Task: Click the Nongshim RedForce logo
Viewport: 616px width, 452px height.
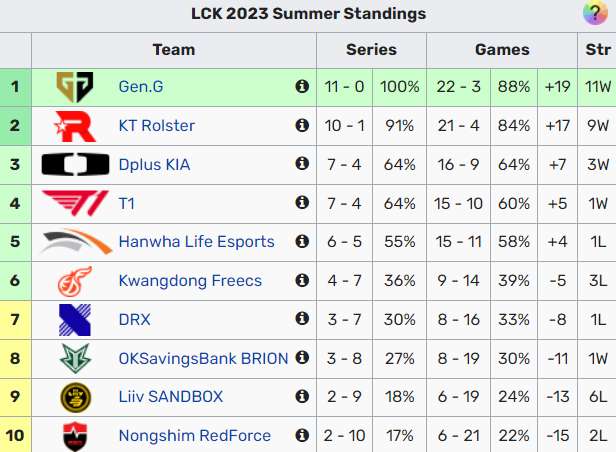Action: tap(75, 435)
